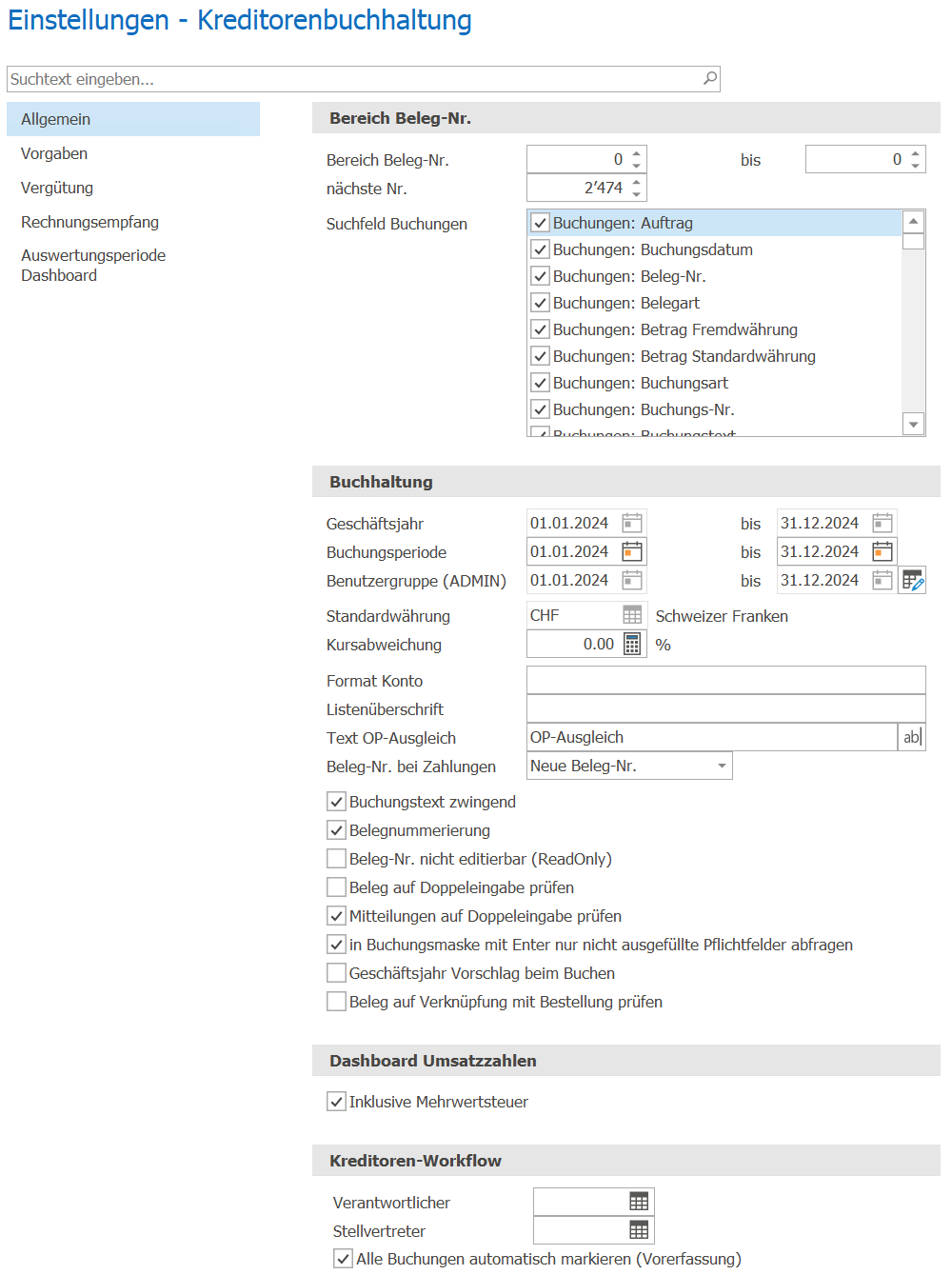This screenshot has width=952, height=1275.
Task: Open lookup table for Verantwortlicher
Action: 639,1202
